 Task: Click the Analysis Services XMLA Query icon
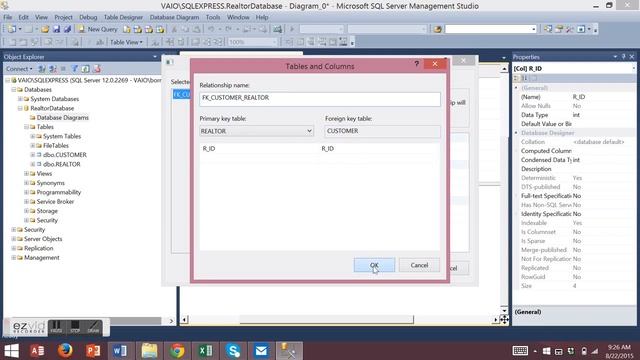tap(160, 29)
